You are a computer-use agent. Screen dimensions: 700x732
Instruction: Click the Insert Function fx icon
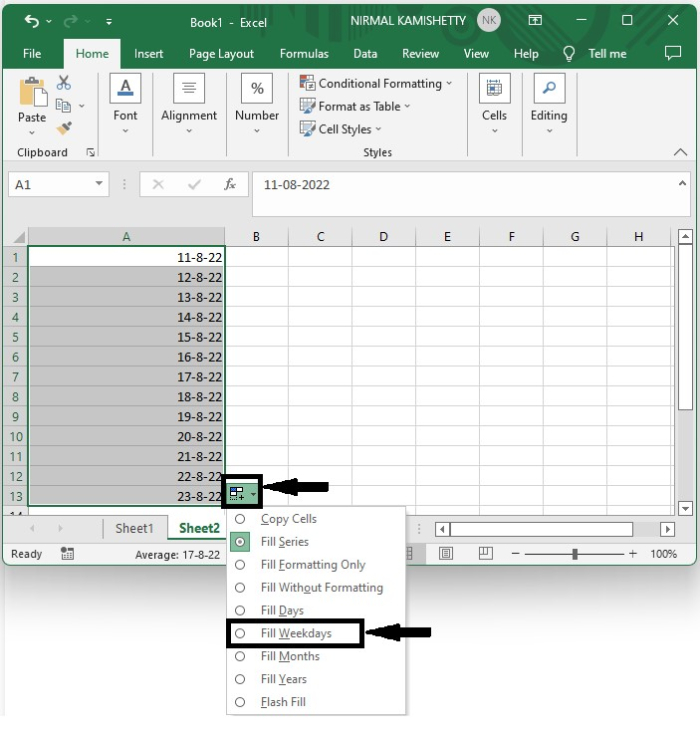pyautogui.click(x=230, y=184)
